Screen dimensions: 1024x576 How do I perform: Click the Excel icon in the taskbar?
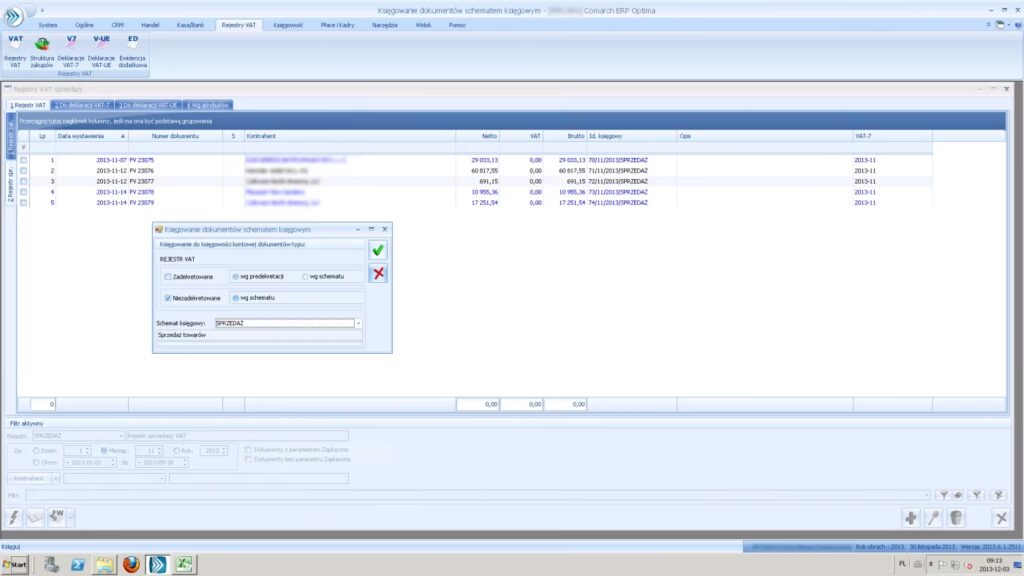click(185, 565)
